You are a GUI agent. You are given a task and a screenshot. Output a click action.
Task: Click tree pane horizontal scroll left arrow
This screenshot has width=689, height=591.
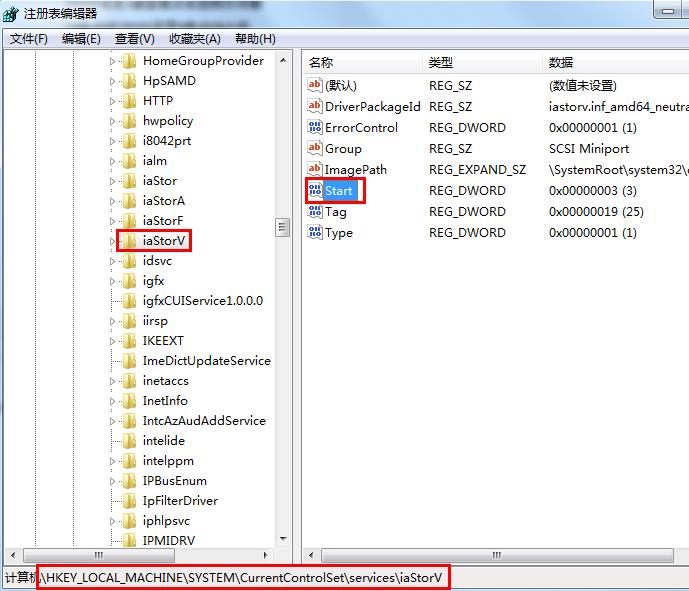click(x=13, y=555)
